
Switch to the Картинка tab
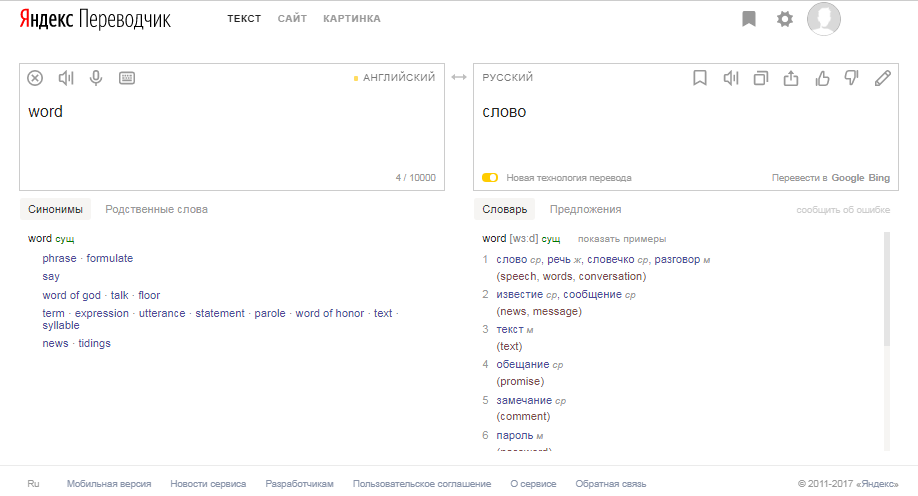(x=352, y=19)
